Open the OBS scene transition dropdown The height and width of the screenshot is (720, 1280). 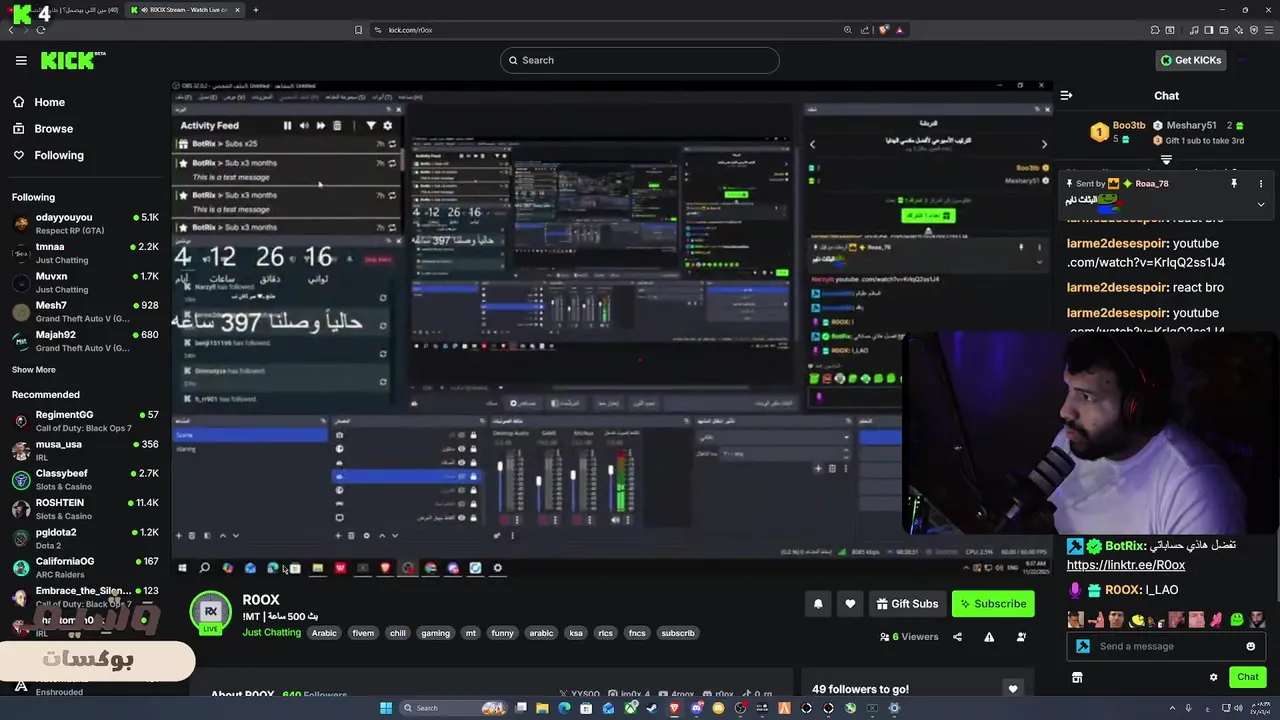(x=775, y=437)
